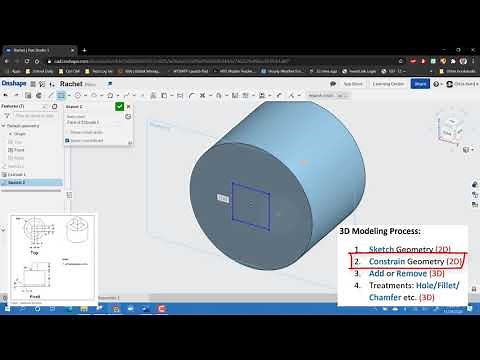Image resolution: width=480 pixels, height=360 pixels.
Task: Open the help menu icon
Action: (436, 84)
